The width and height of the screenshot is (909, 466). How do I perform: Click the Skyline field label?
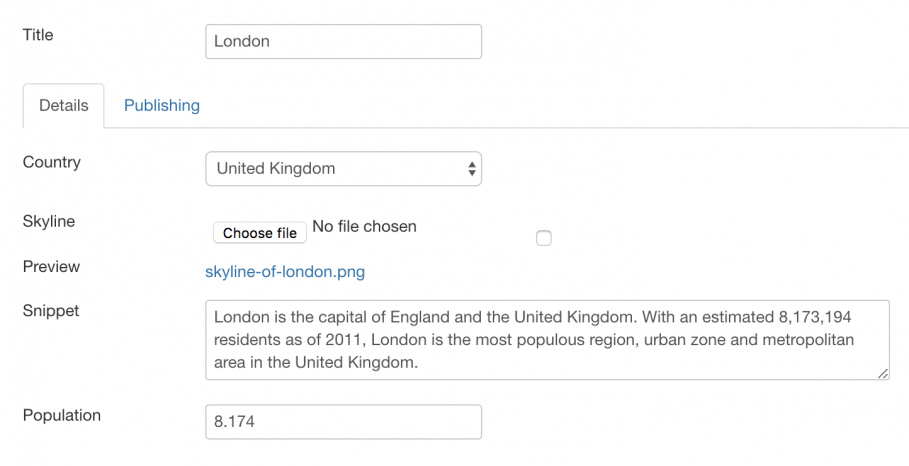pos(49,221)
